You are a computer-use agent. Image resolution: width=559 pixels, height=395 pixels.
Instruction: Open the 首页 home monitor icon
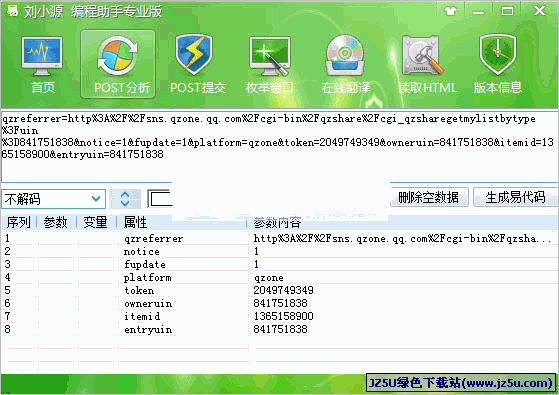42,57
